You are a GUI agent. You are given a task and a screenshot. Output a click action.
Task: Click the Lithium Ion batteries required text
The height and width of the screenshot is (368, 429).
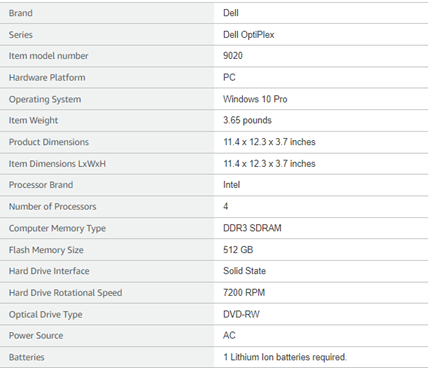pos(285,357)
